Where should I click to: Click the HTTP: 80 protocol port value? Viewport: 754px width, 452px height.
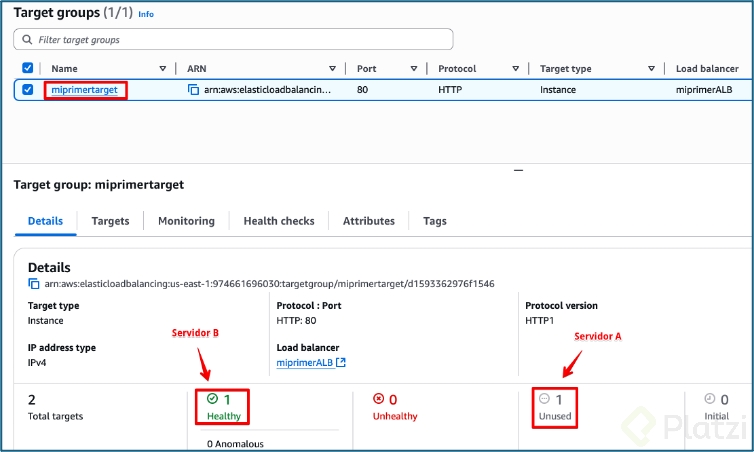(x=296, y=321)
